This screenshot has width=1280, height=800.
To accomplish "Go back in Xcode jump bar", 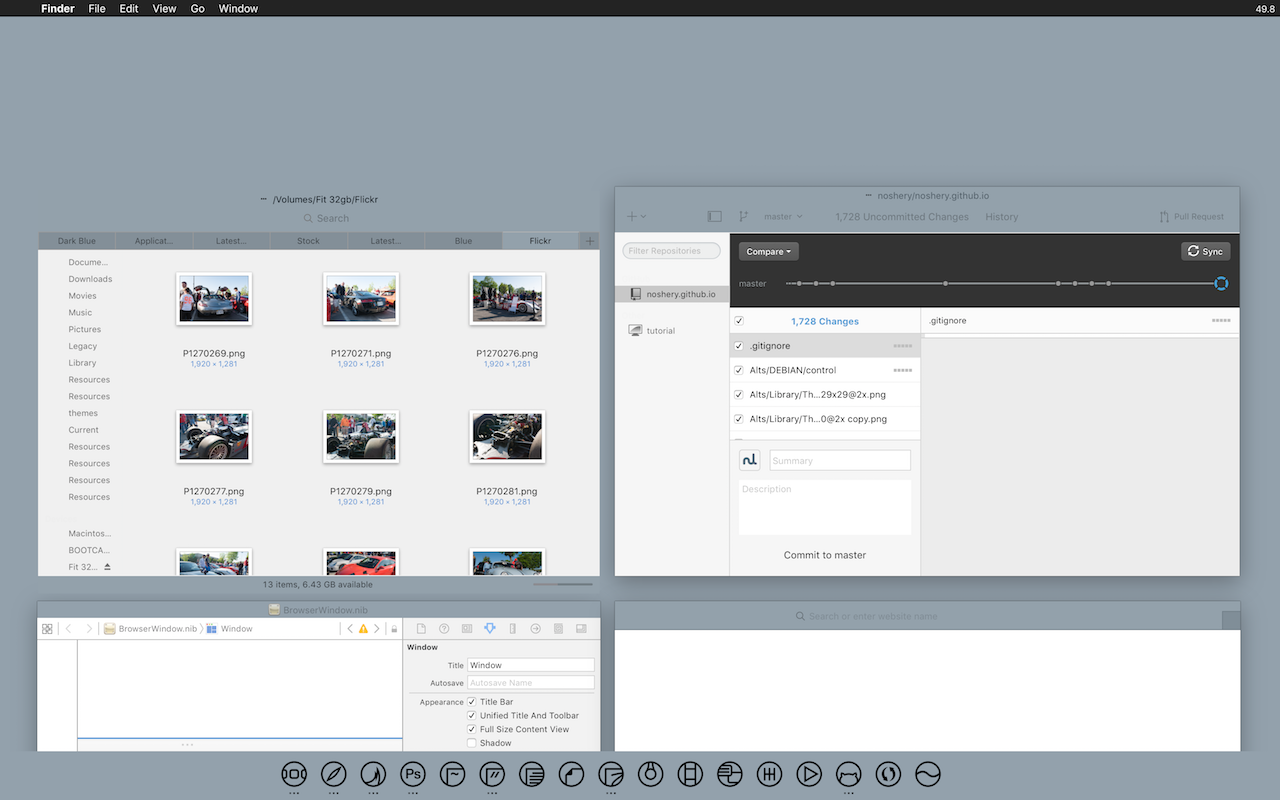I will tap(68, 629).
